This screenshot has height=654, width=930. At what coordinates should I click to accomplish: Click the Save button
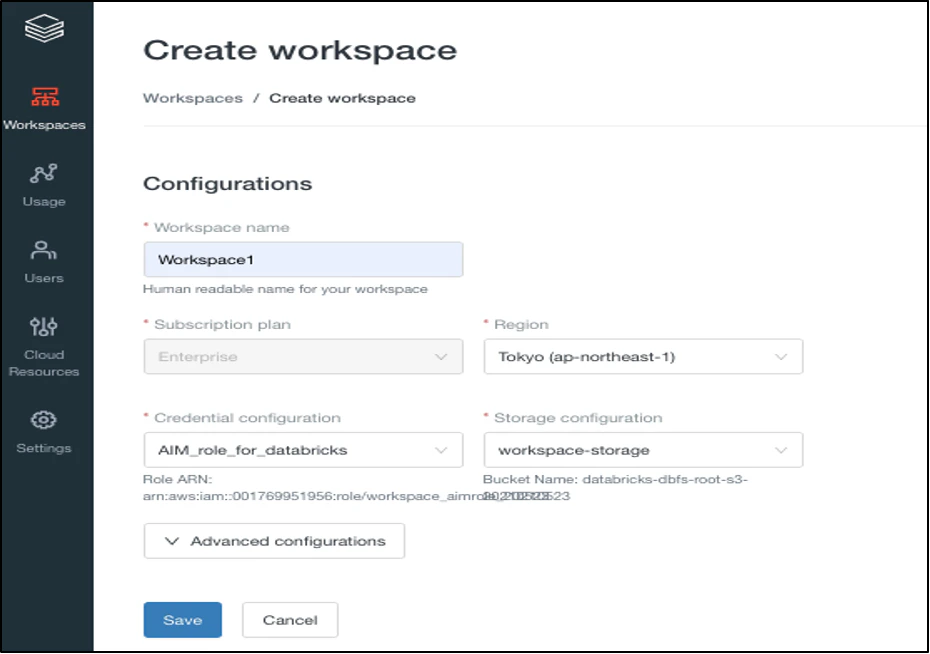pos(183,620)
